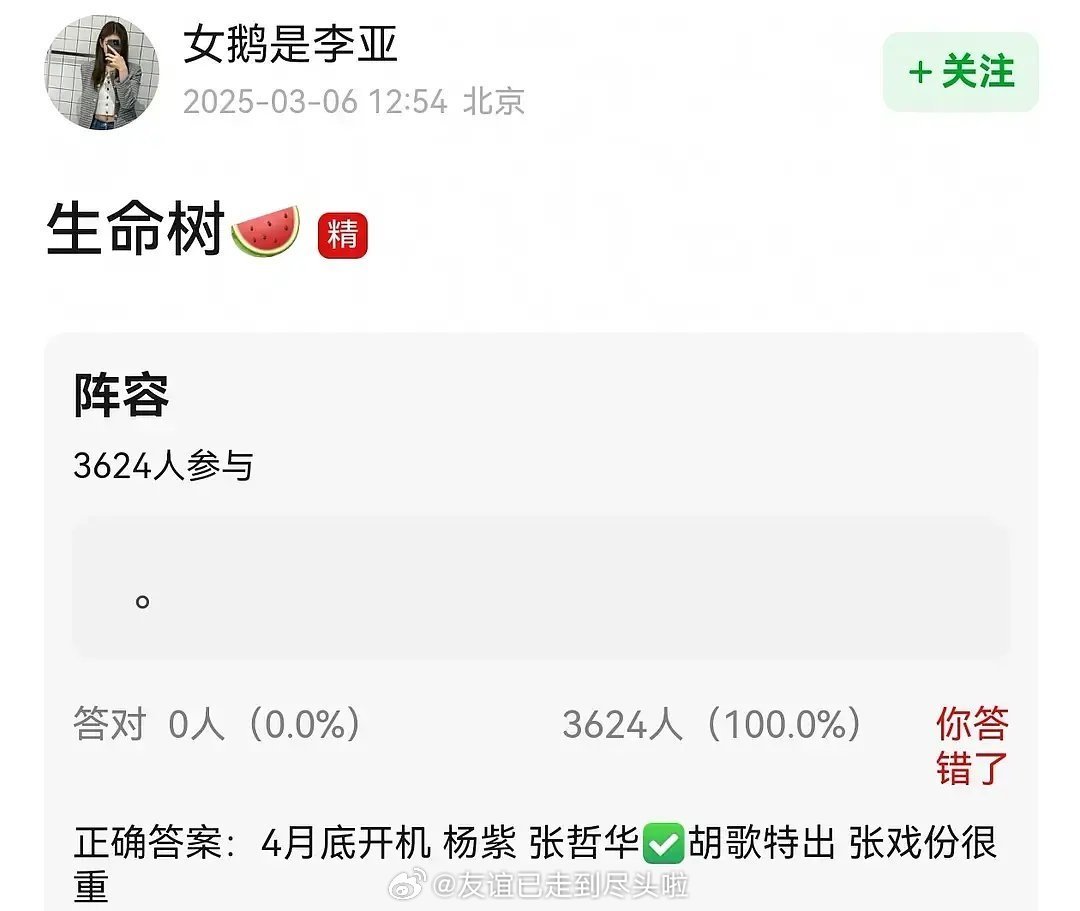Select the blank poll option box

click(x=541, y=587)
